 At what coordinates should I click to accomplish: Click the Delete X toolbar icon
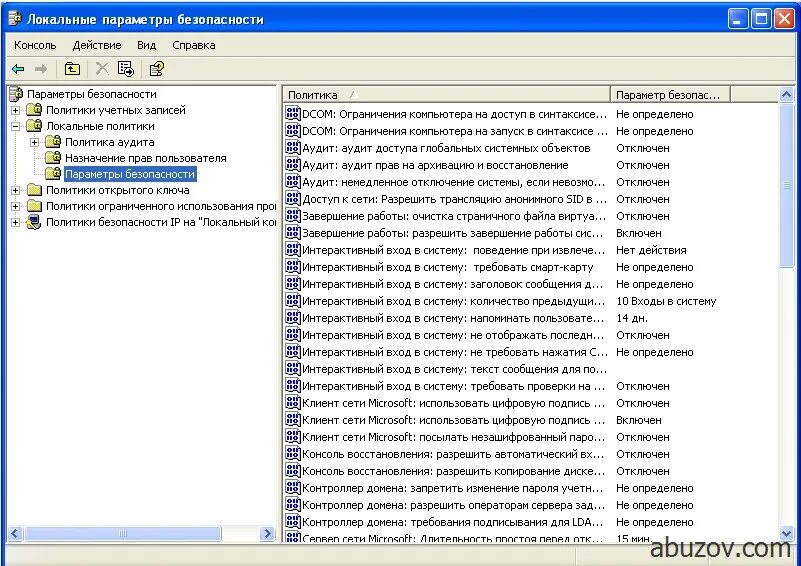[x=102, y=68]
